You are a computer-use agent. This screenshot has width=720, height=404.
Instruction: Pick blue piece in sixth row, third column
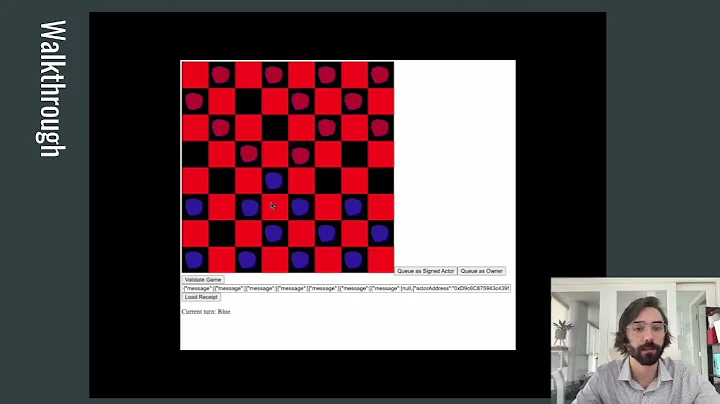point(250,208)
